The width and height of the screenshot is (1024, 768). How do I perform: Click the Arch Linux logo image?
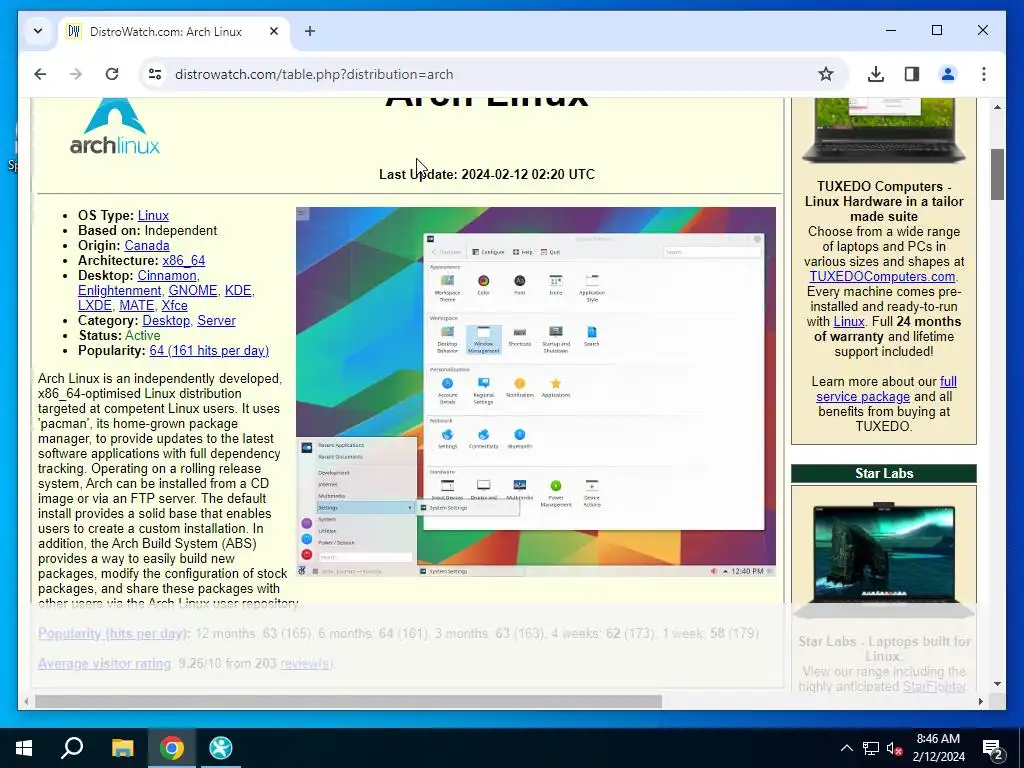tap(114, 127)
